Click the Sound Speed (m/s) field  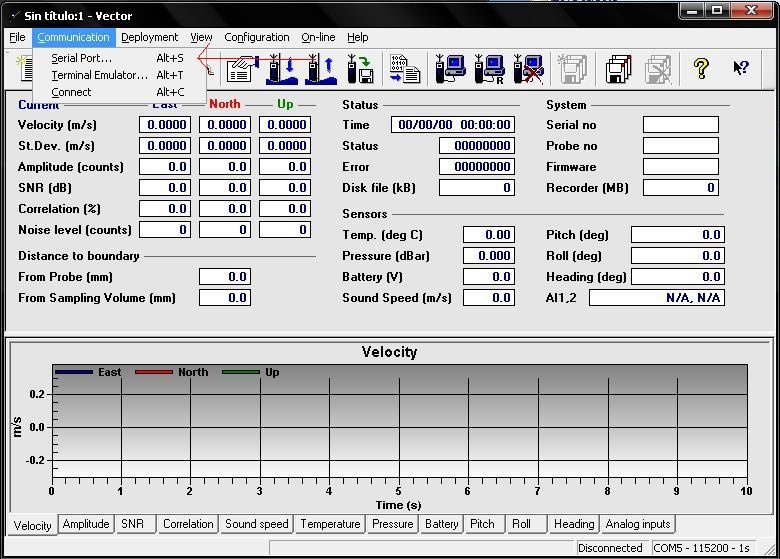click(x=489, y=297)
